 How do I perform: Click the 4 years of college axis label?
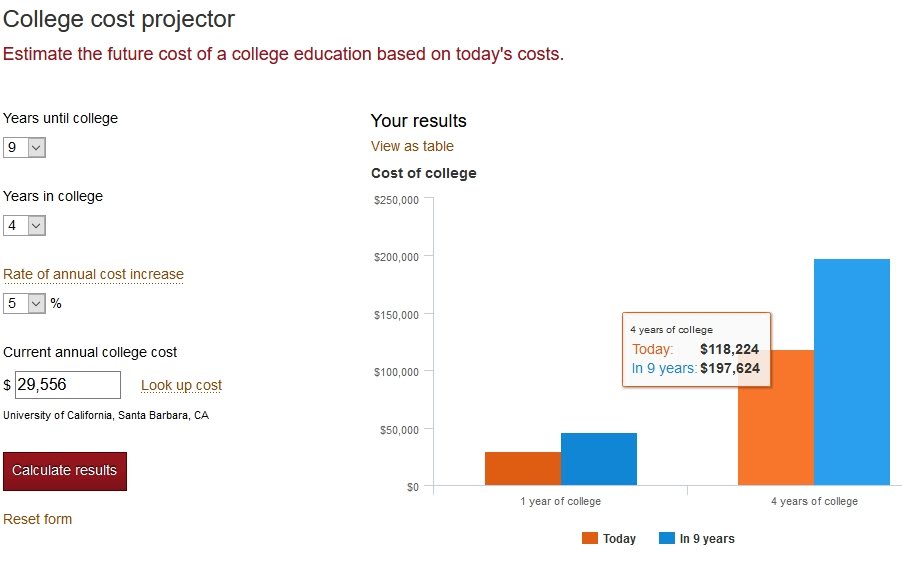[814, 501]
